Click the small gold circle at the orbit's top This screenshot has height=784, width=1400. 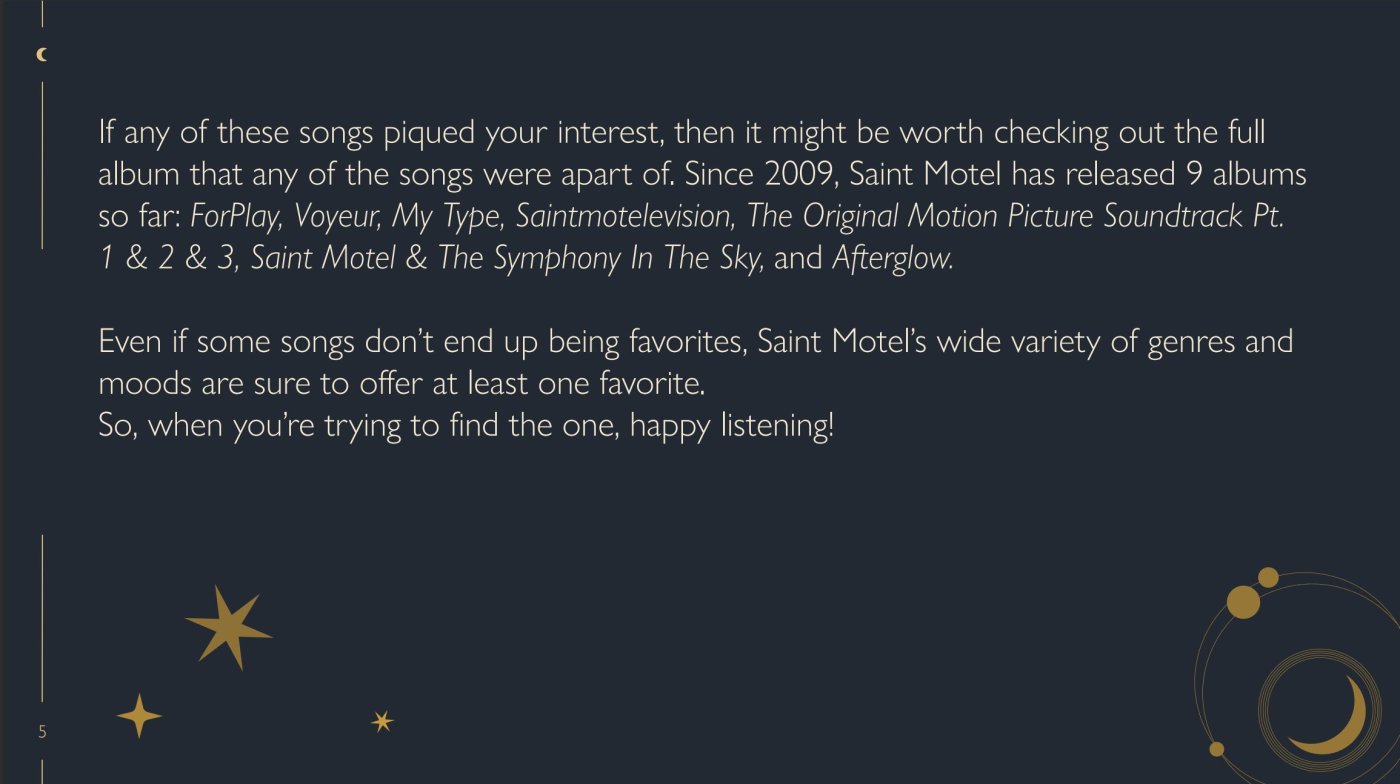tap(1268, 577)
